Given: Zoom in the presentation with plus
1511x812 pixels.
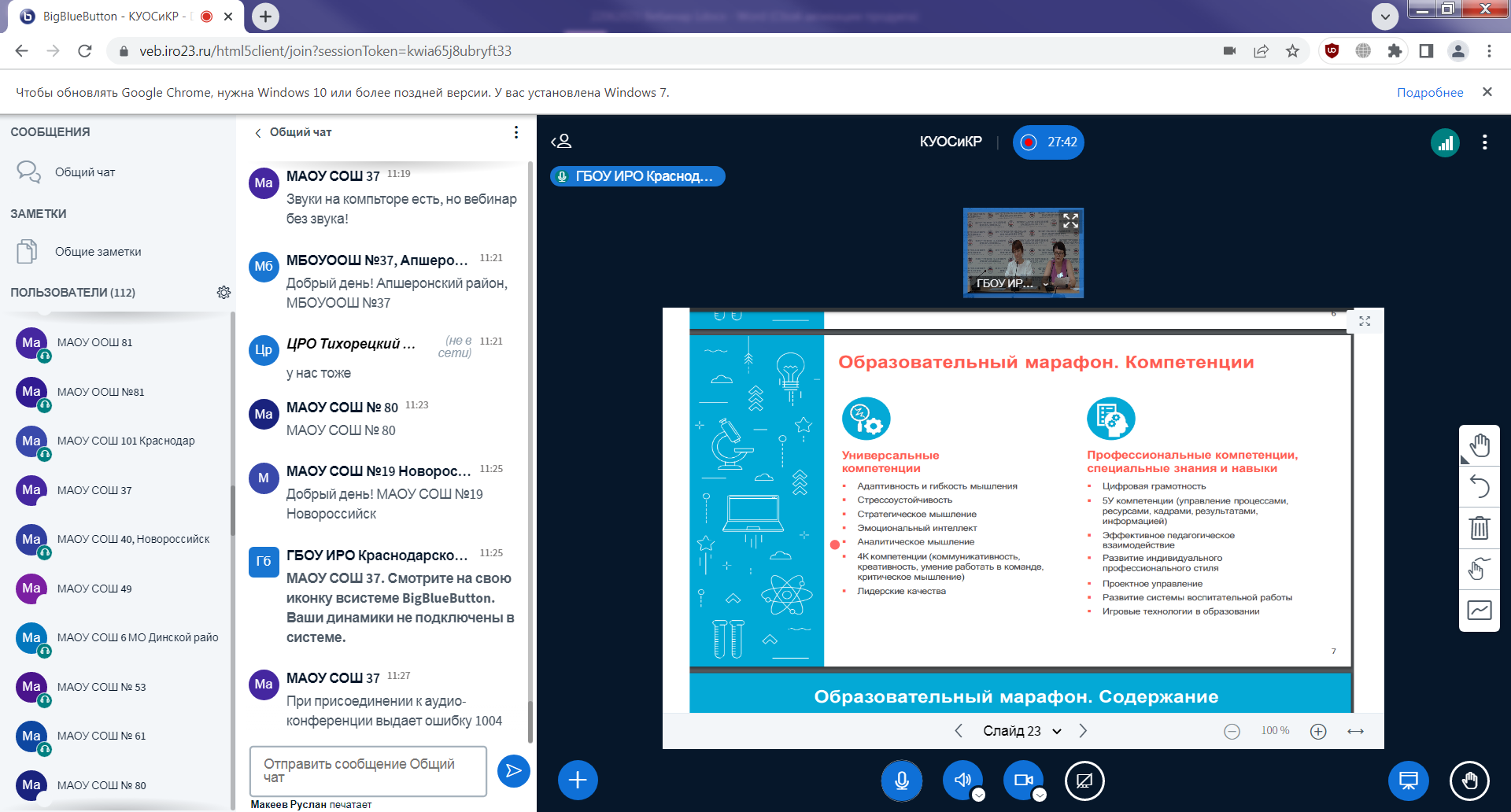Looking at the screenshot, I should pyautogui.click(x=1318, y=731).
